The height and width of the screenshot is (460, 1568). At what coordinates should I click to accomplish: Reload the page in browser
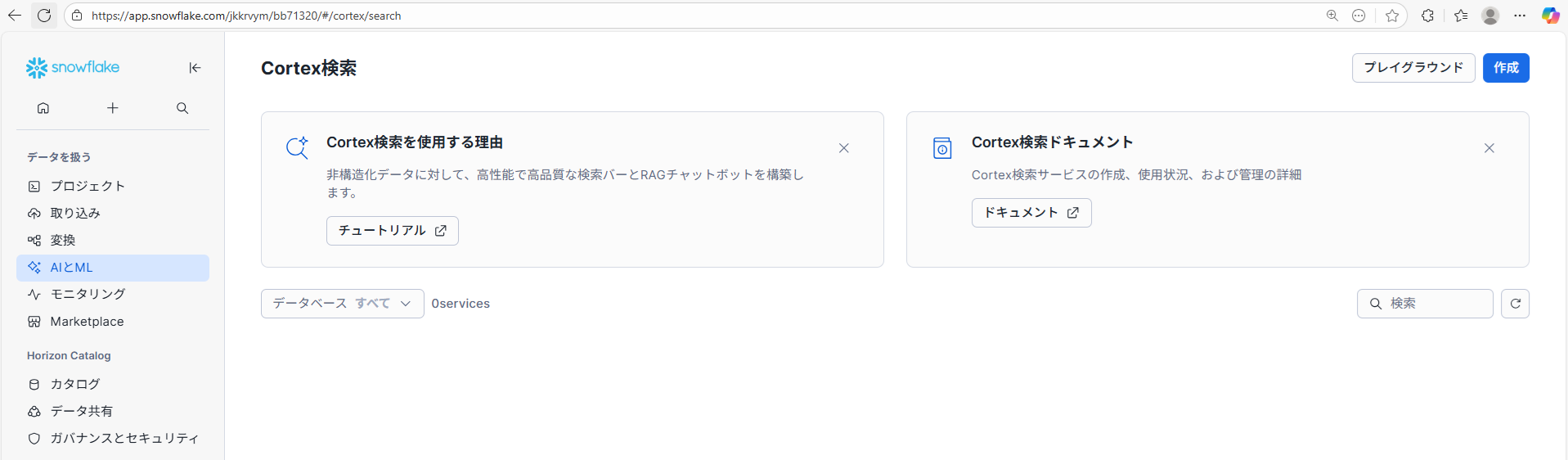[x=44, y=16]
